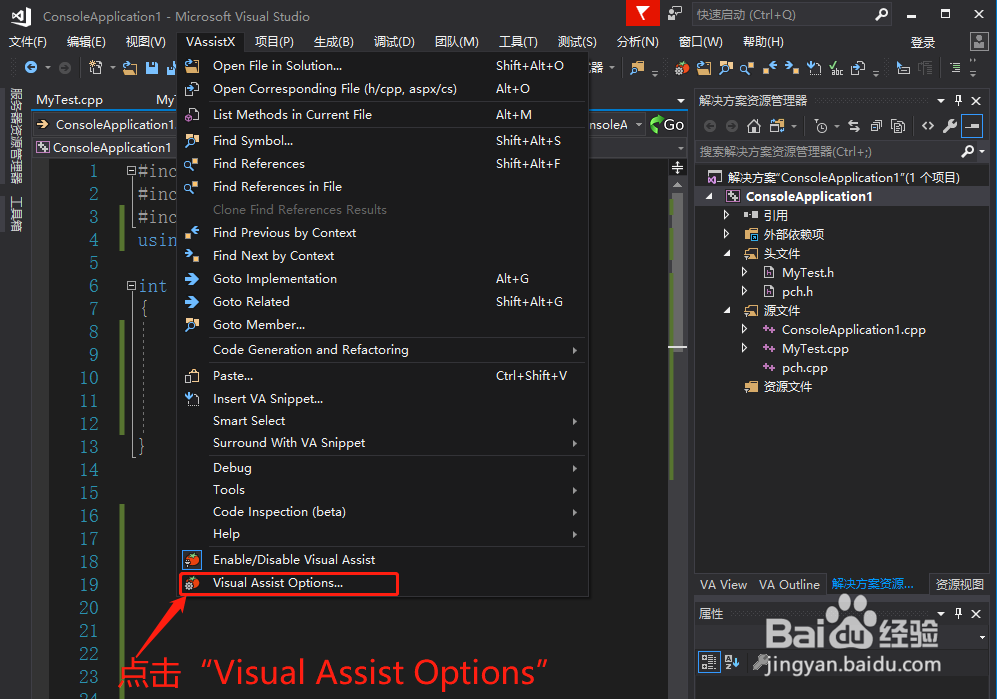Click the VA Find Symbol toolbar icon

click(725, 67)
